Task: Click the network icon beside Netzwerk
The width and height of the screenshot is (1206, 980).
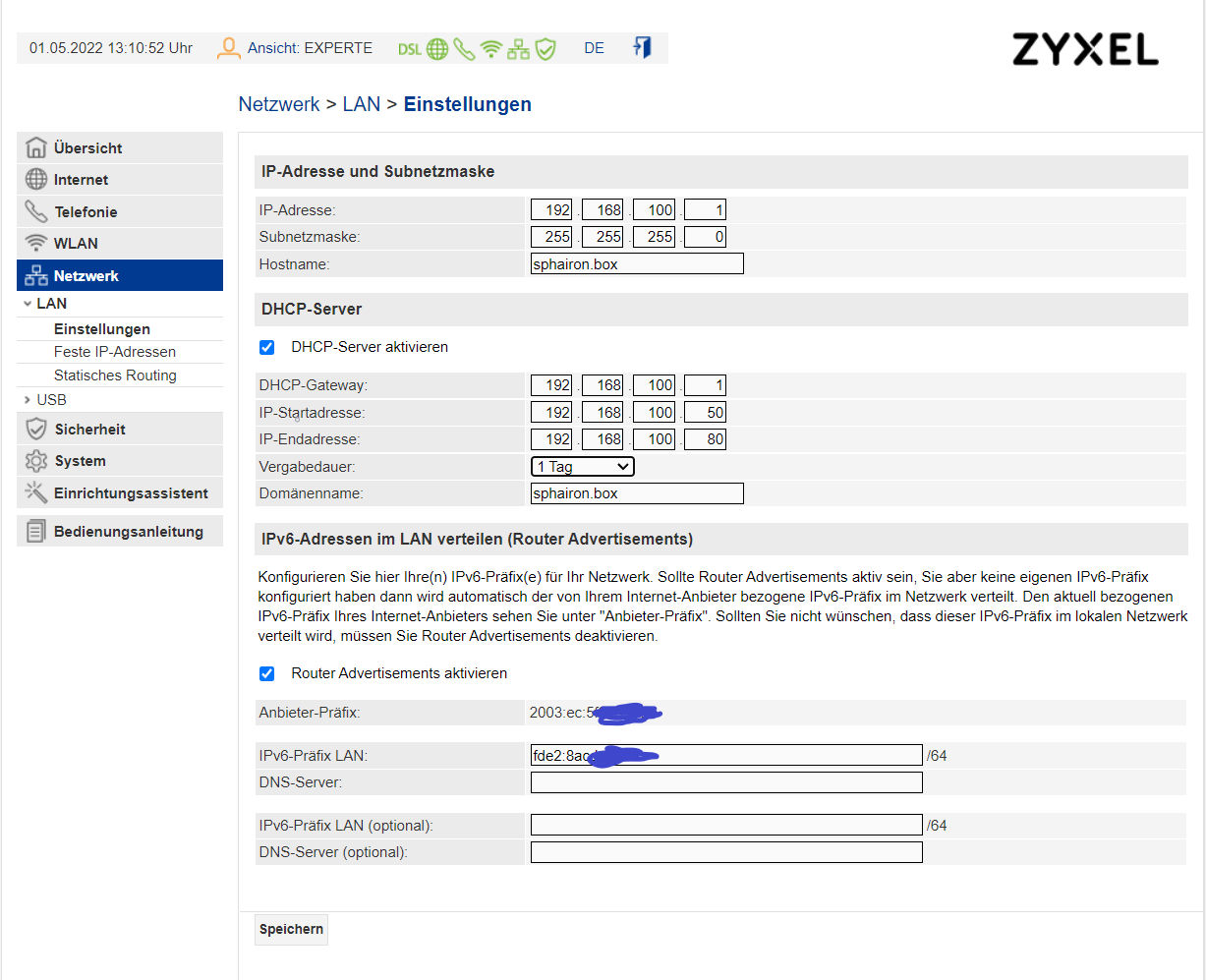Action: click(x=36, y=275)
